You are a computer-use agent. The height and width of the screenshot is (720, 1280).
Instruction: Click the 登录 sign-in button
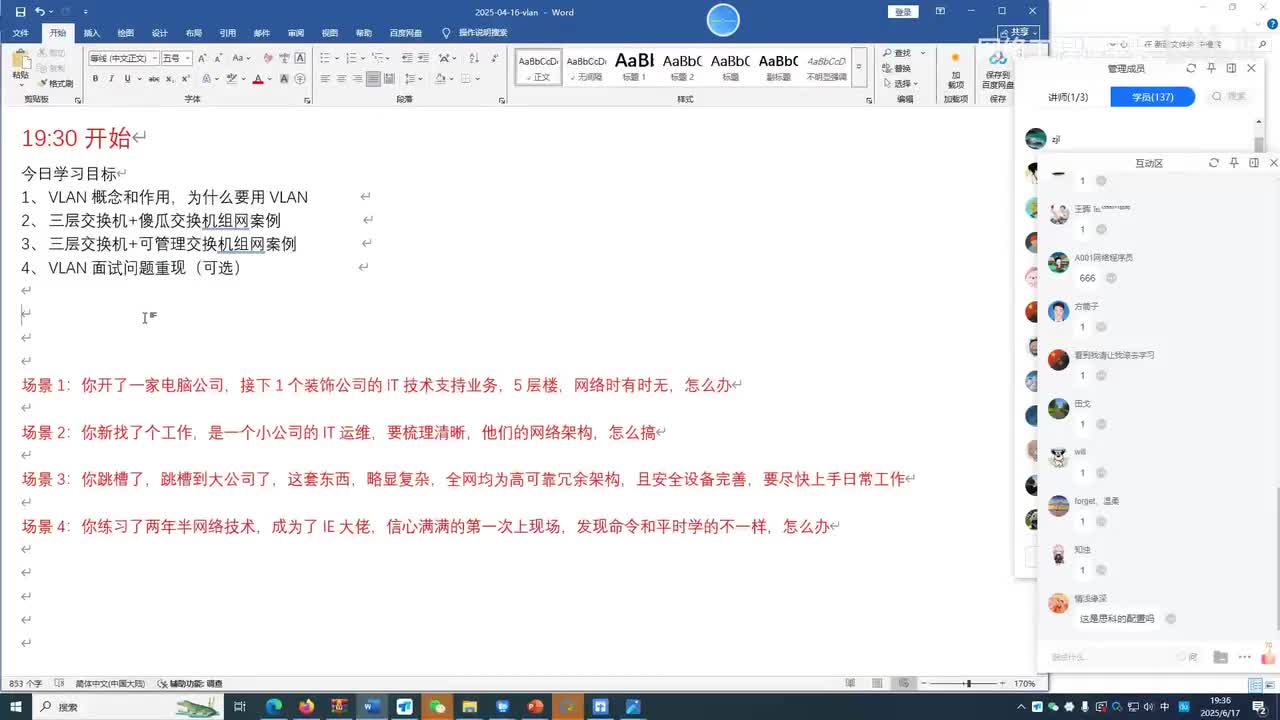(903, 11)
